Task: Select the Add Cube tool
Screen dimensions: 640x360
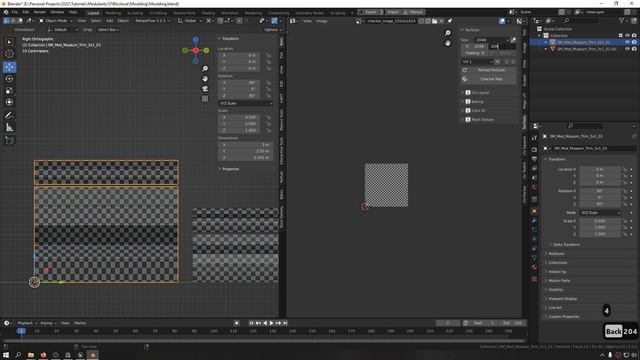Action: coord(9,141)
